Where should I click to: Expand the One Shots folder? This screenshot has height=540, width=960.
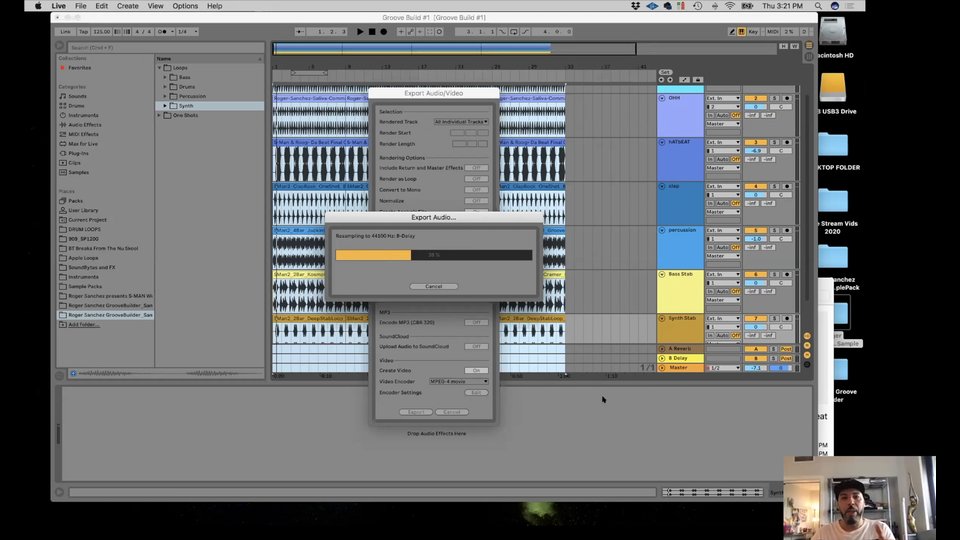[x=160, y=115]
